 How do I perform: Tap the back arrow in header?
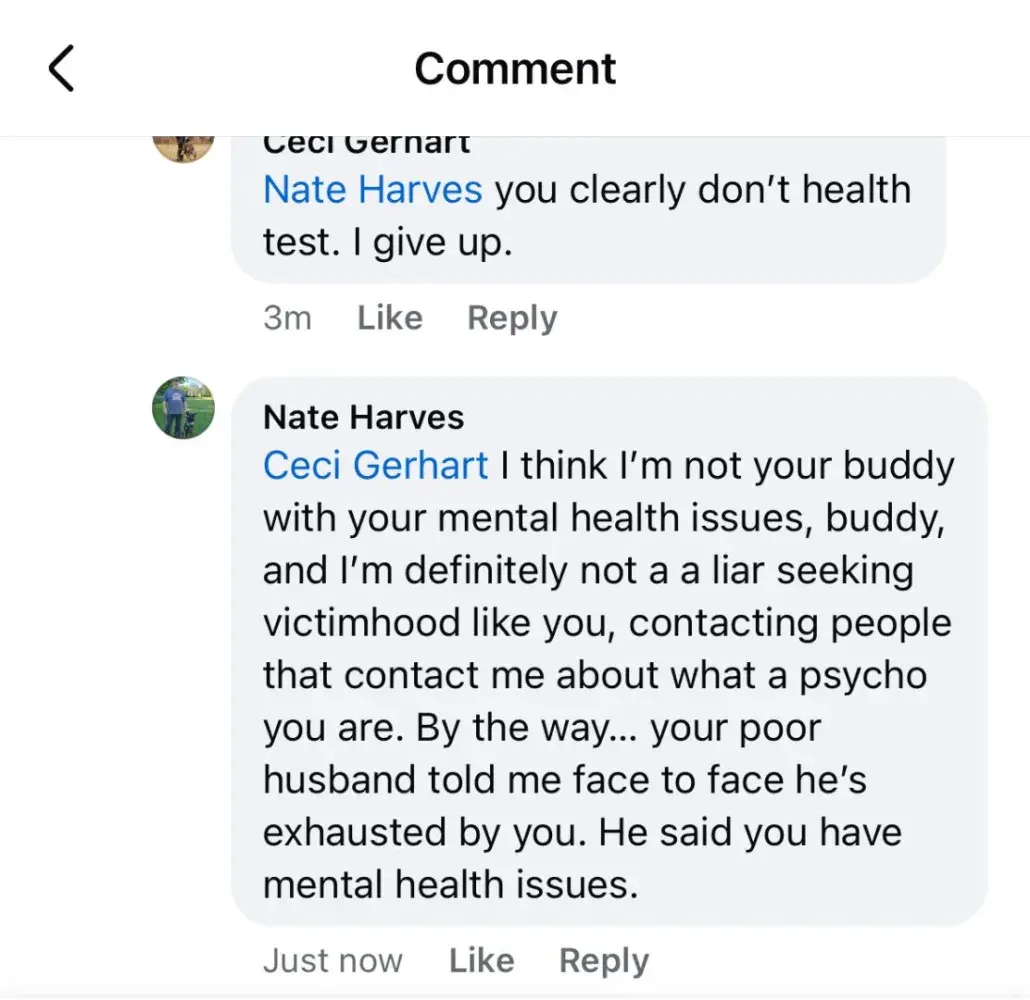(x=62, y=69)
